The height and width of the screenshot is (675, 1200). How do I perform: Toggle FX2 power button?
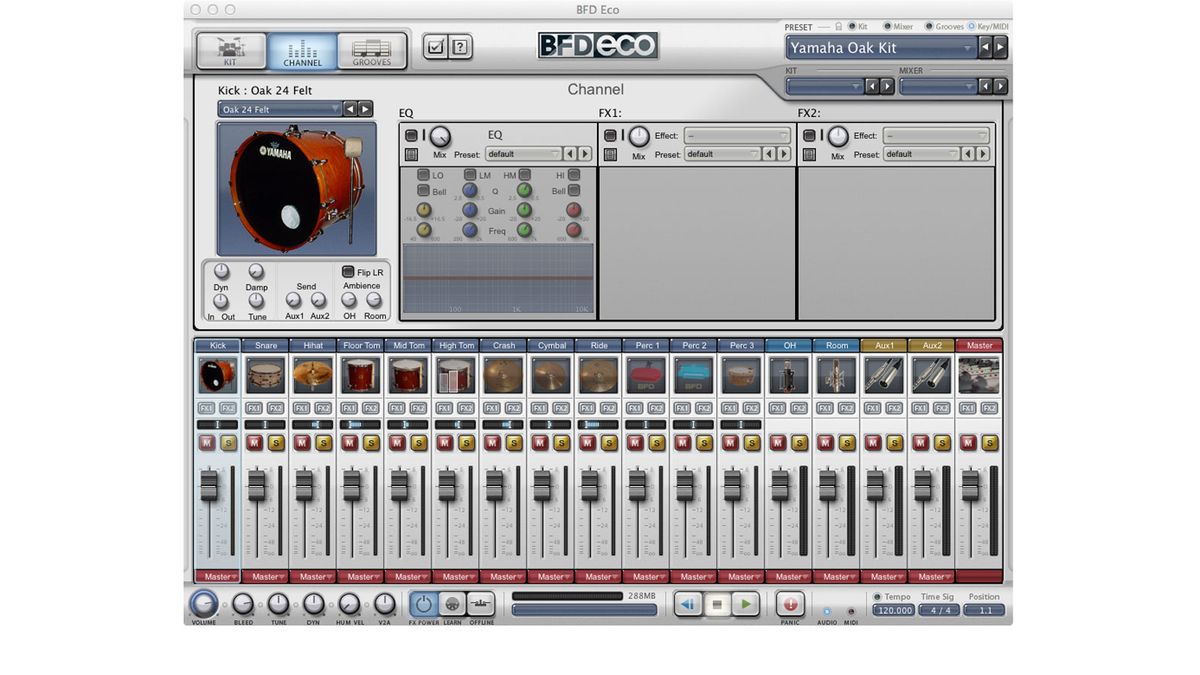point(809,136)
